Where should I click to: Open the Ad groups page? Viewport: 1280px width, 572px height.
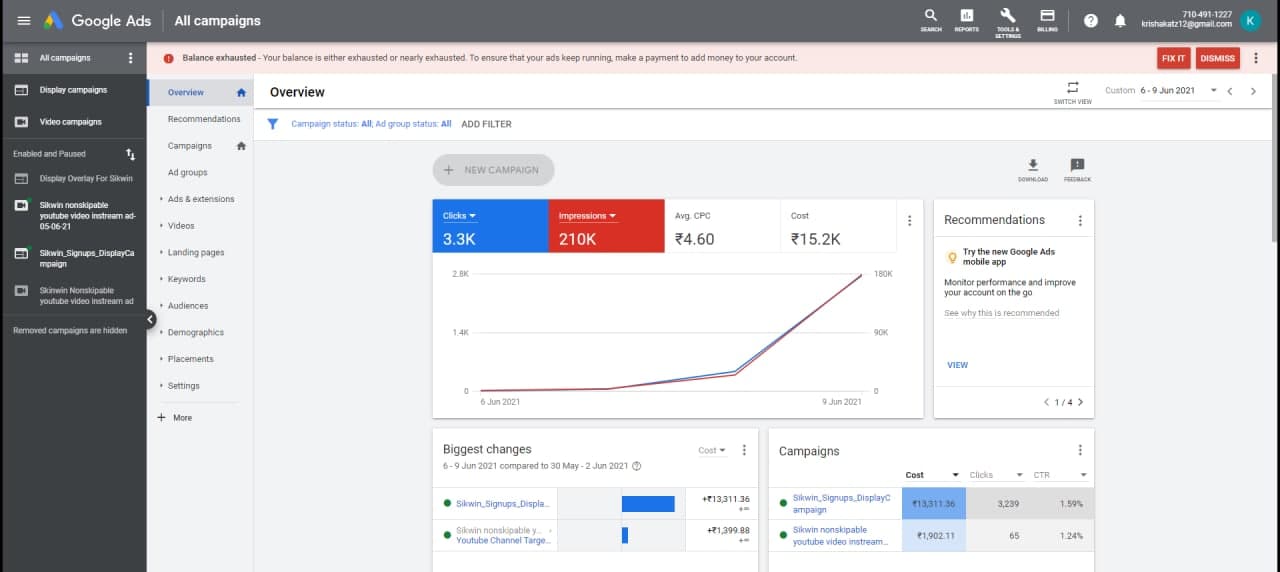pyautogui.click(x=187, y=172)
